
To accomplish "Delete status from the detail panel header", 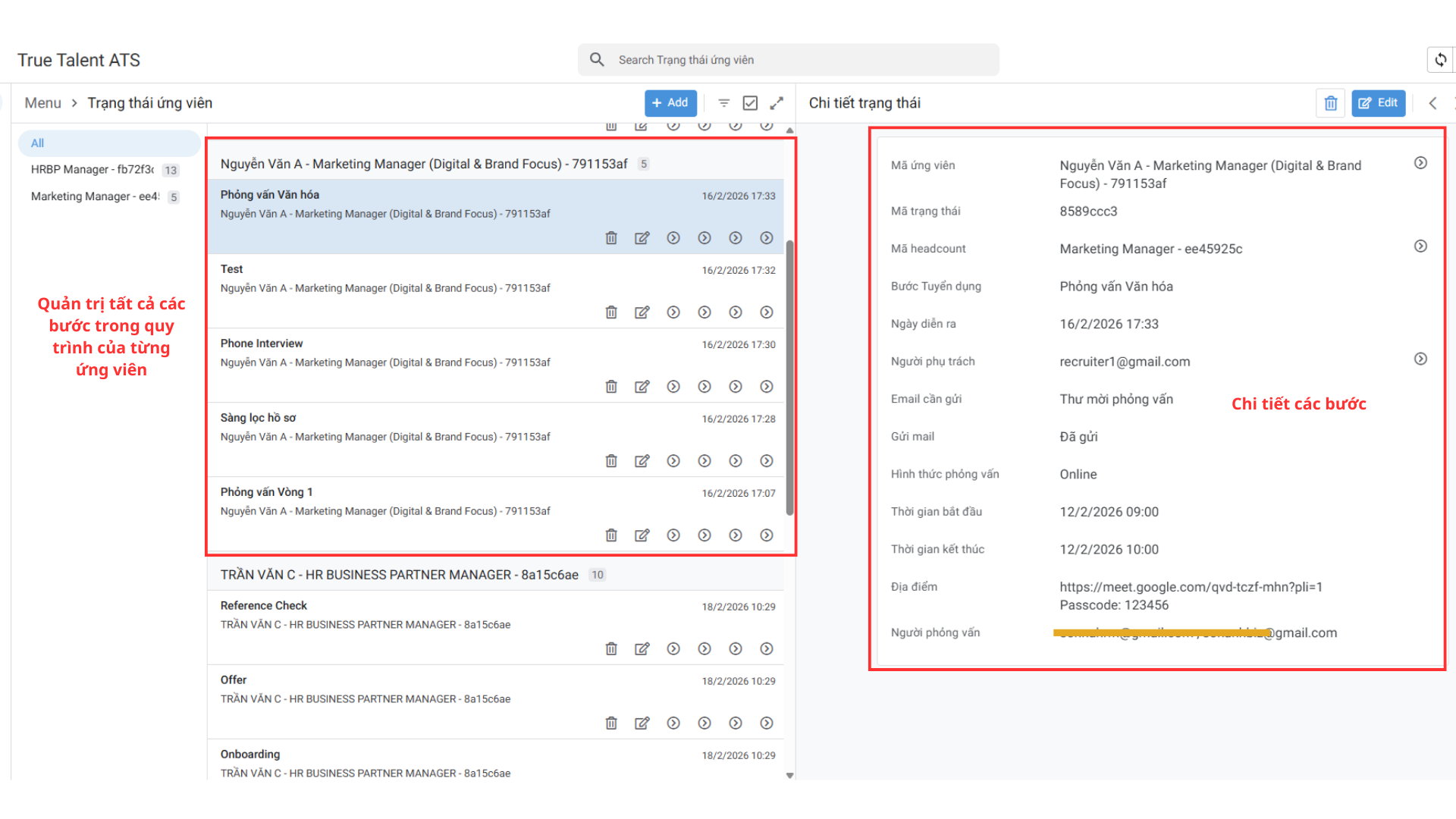I will (x=1331, y=103).
